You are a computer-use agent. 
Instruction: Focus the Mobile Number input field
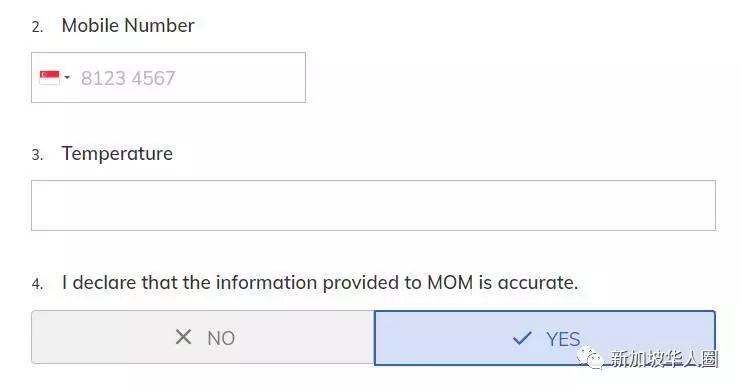[x=168, y=78]
